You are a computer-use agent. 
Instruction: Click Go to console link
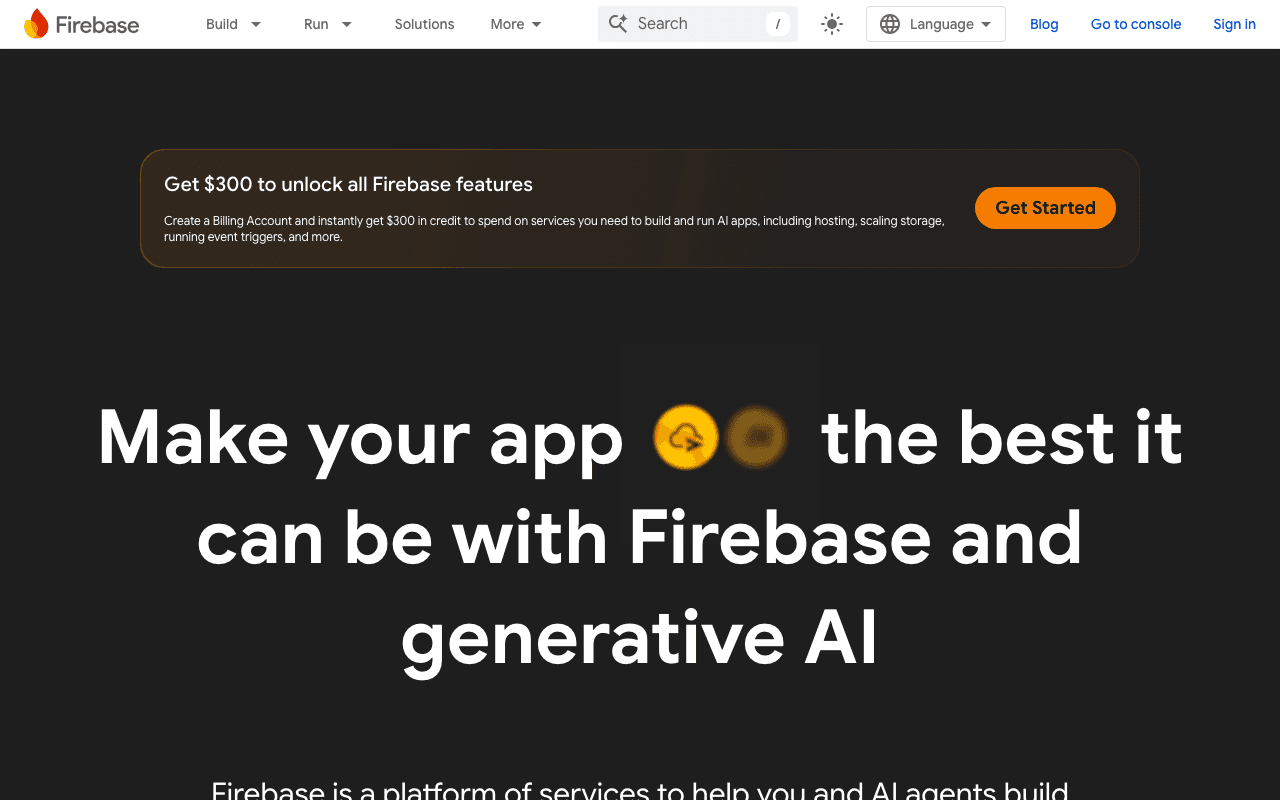pyautogui.click(x=1136, y=24)
